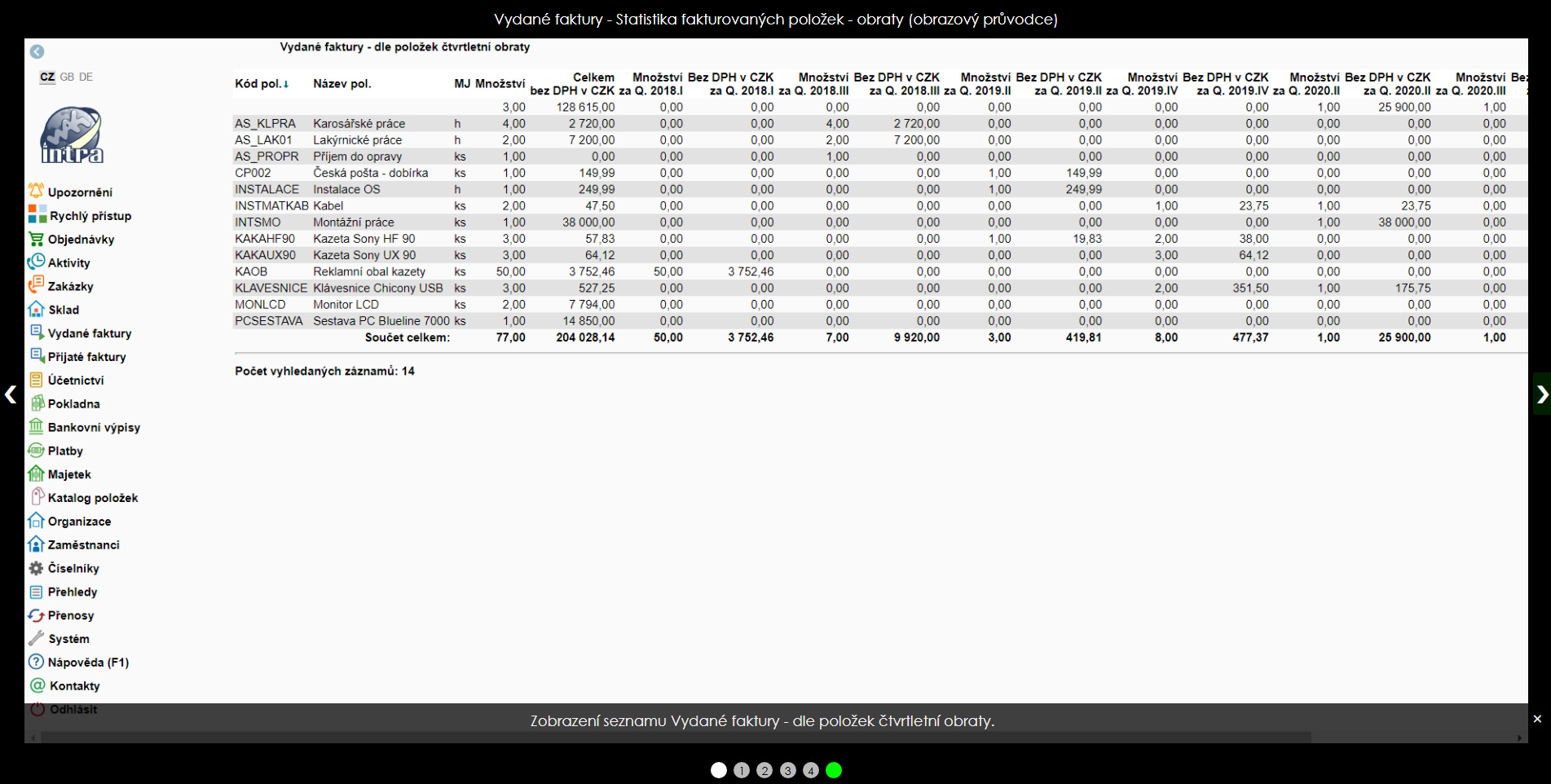Click the Bankovní výpisy bank icon

click(36, 427)
